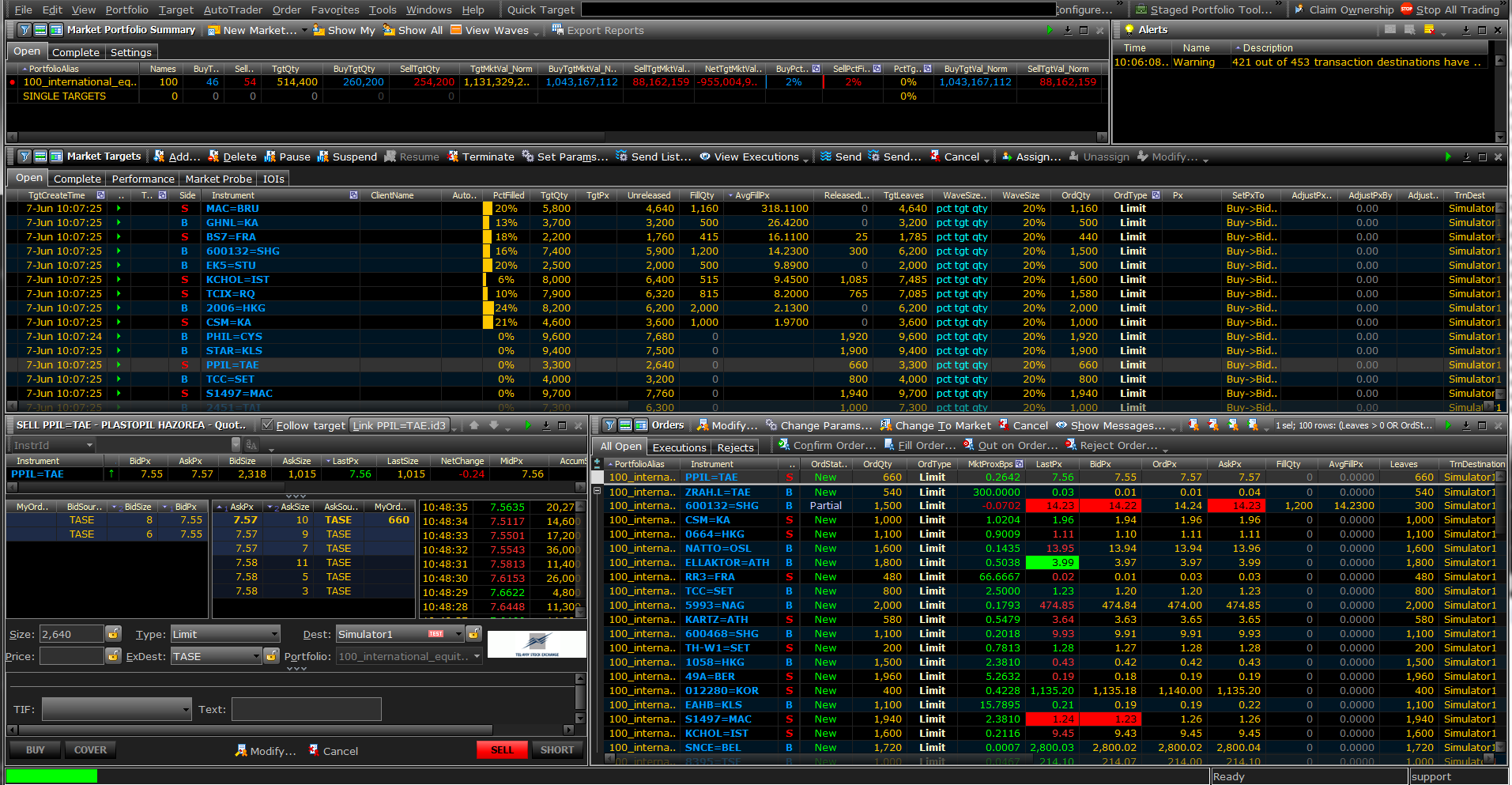Click the Text input field in order entry

(x=307, y=709)
